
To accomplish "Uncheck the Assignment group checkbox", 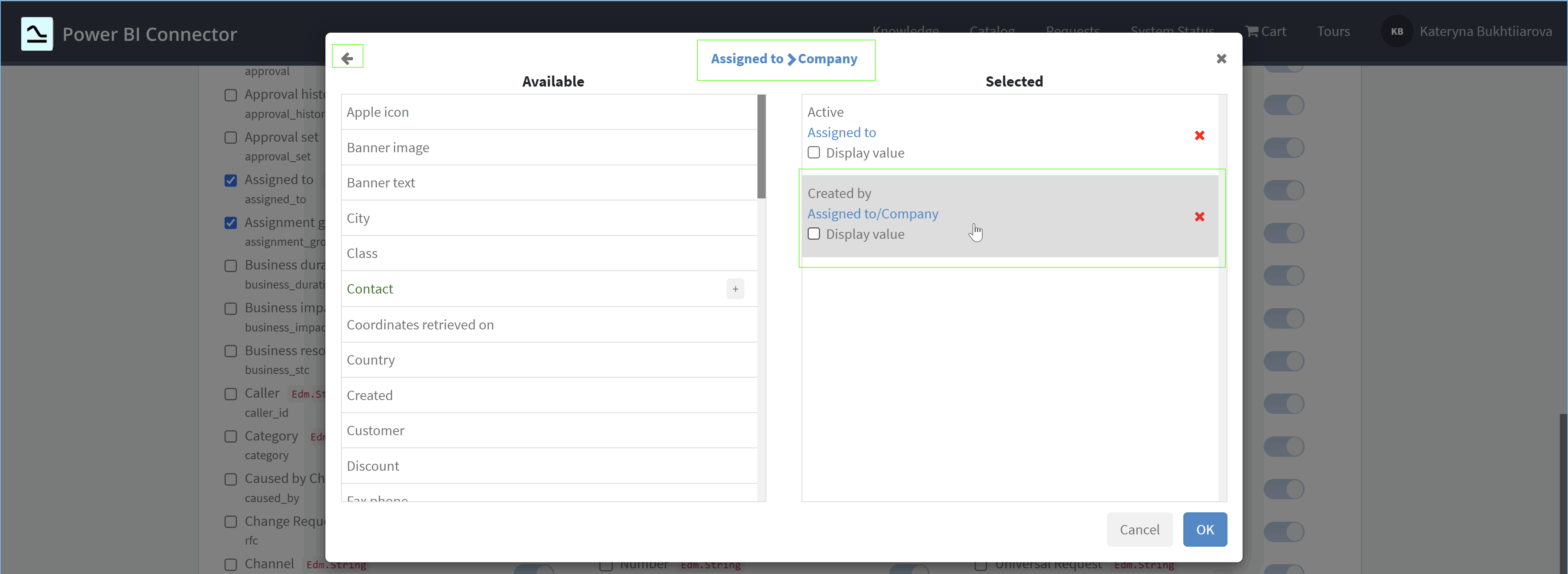I will (231, 223).
